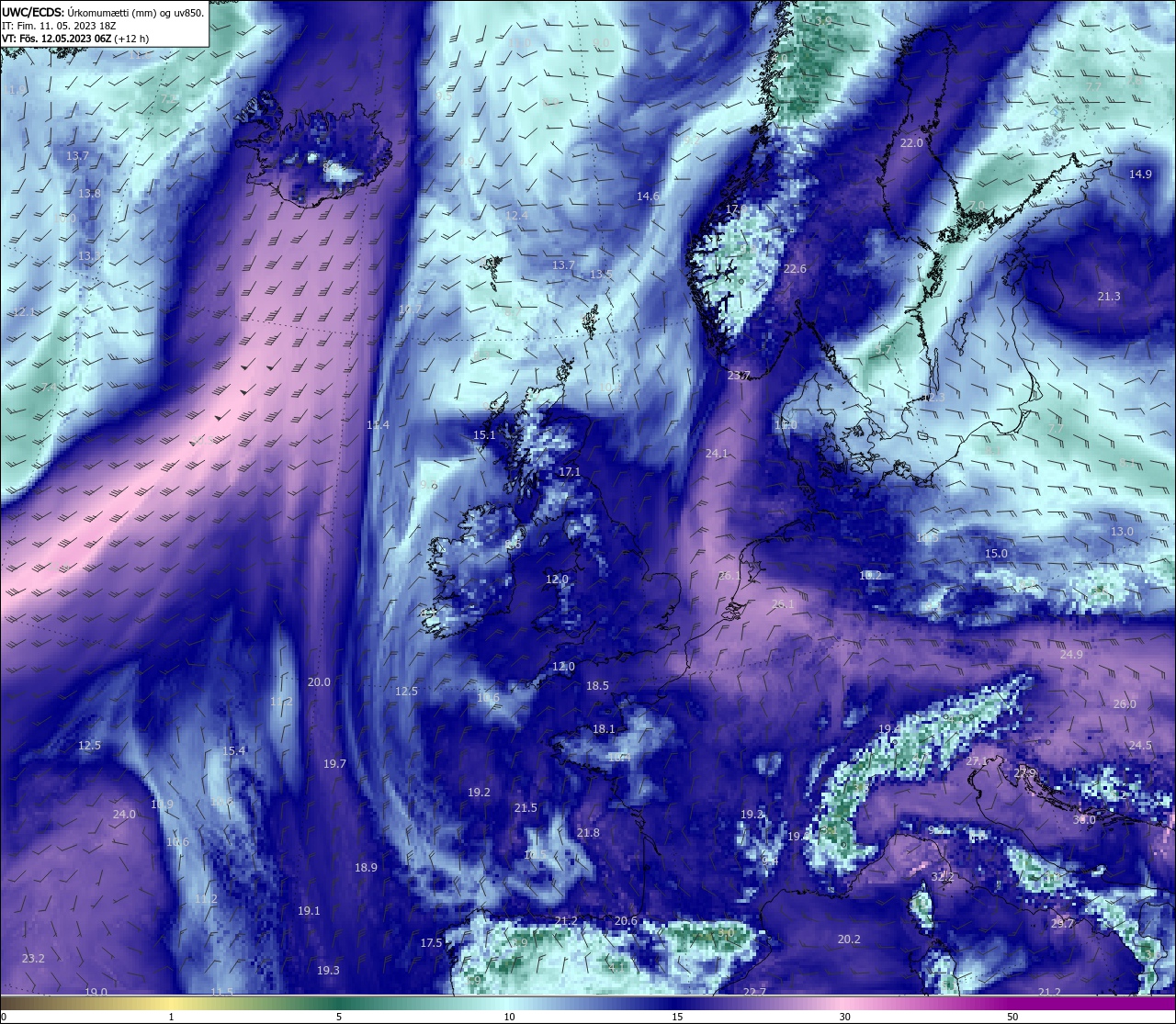1176x1024 pixels.
Task: Click the 21.5 value label
Action: click(x=526, y=807)
